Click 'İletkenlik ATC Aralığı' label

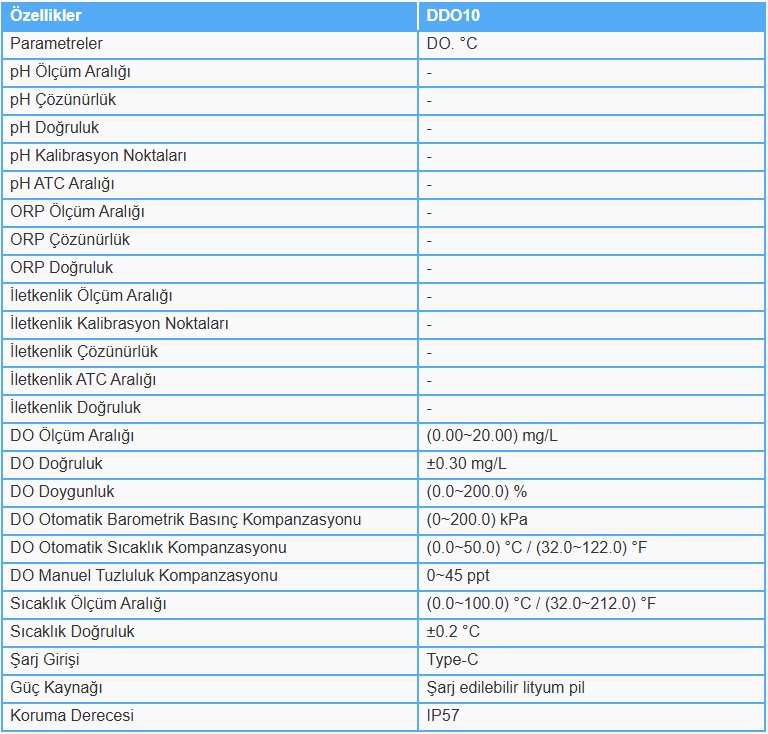click(83, 380)
